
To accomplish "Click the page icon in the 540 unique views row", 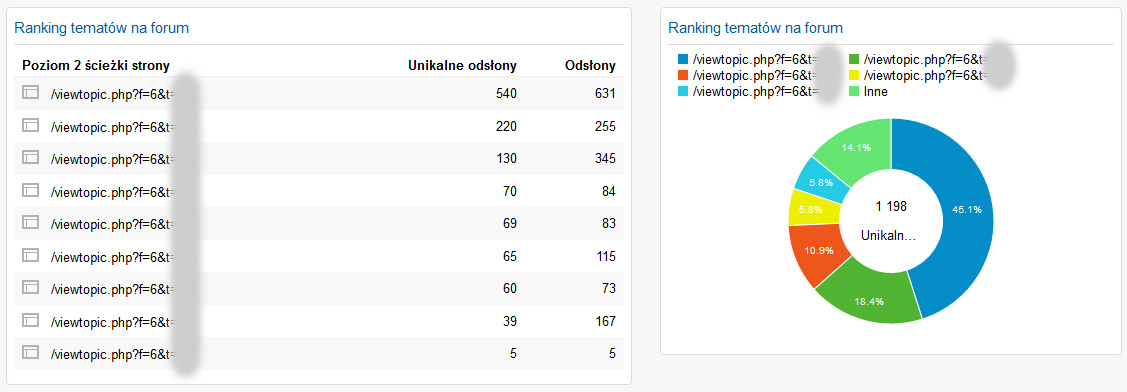I will pyautogui.click(x=30, y=92).
